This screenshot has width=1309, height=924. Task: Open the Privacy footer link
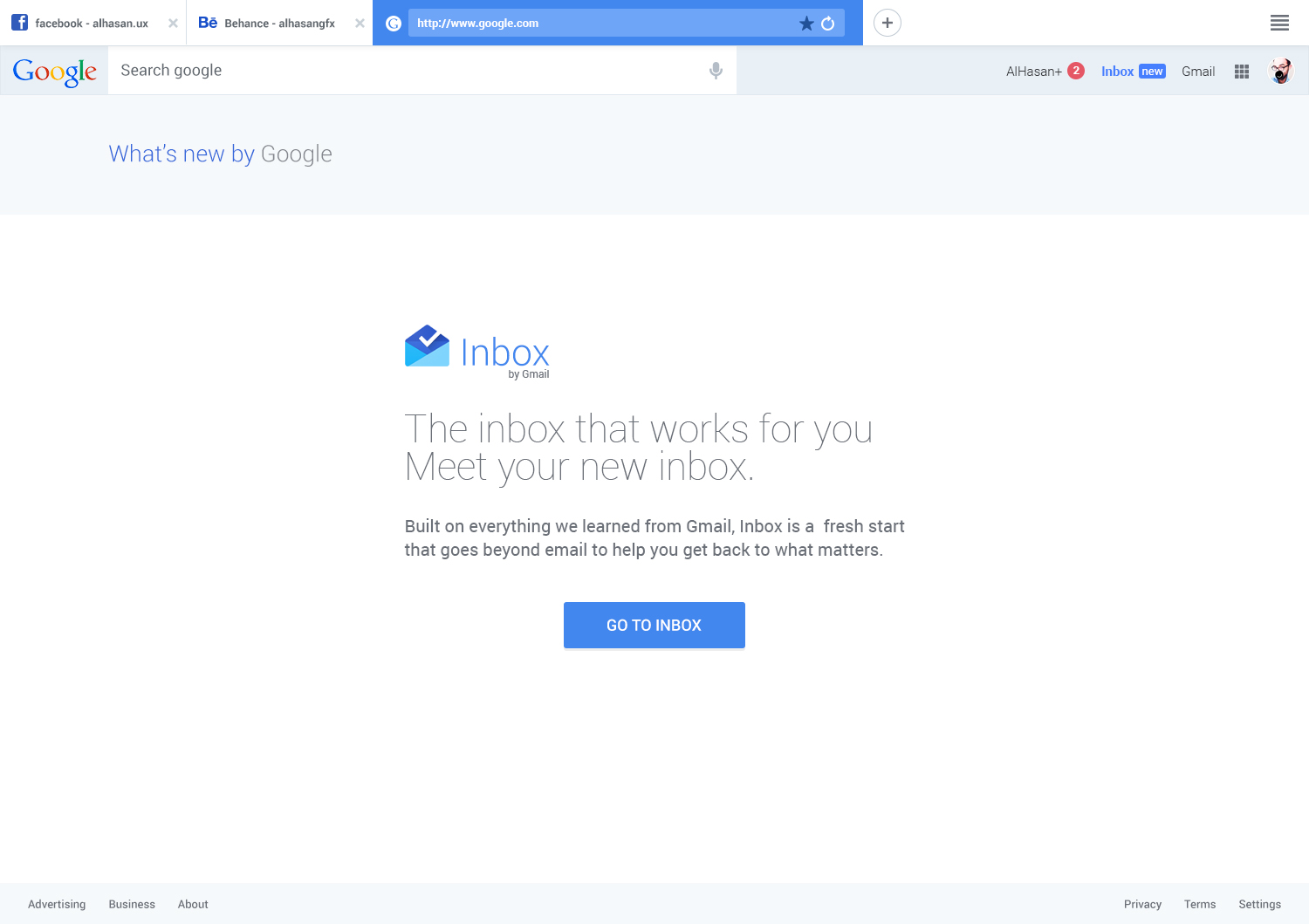pos(1142,904)
